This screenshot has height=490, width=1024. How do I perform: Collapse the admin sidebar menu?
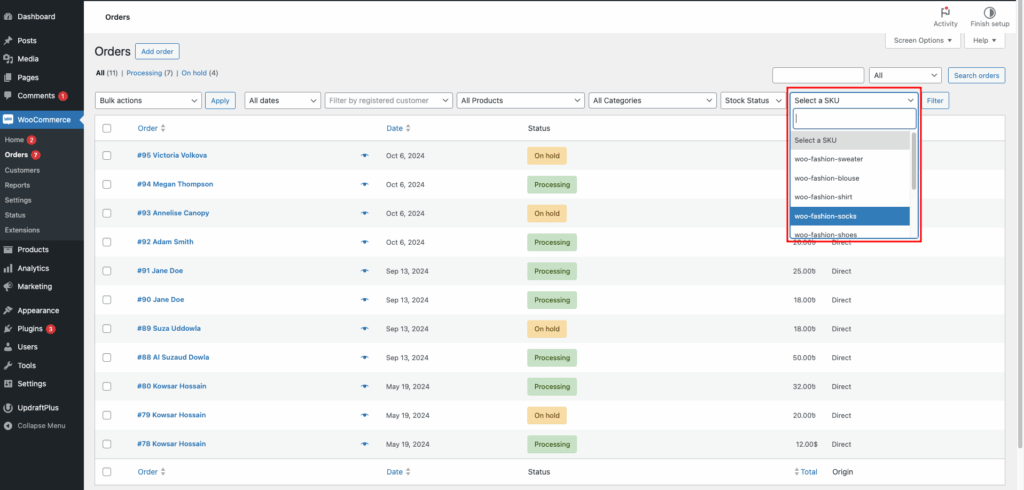(x=41, y=426)
